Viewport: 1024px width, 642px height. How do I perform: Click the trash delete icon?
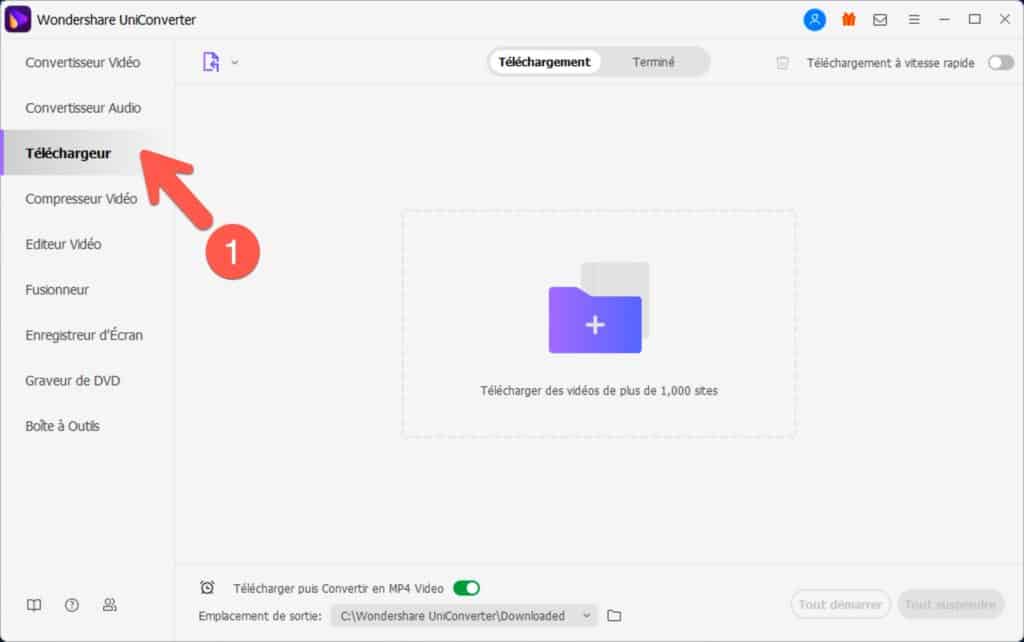click(x=783, y=63)
